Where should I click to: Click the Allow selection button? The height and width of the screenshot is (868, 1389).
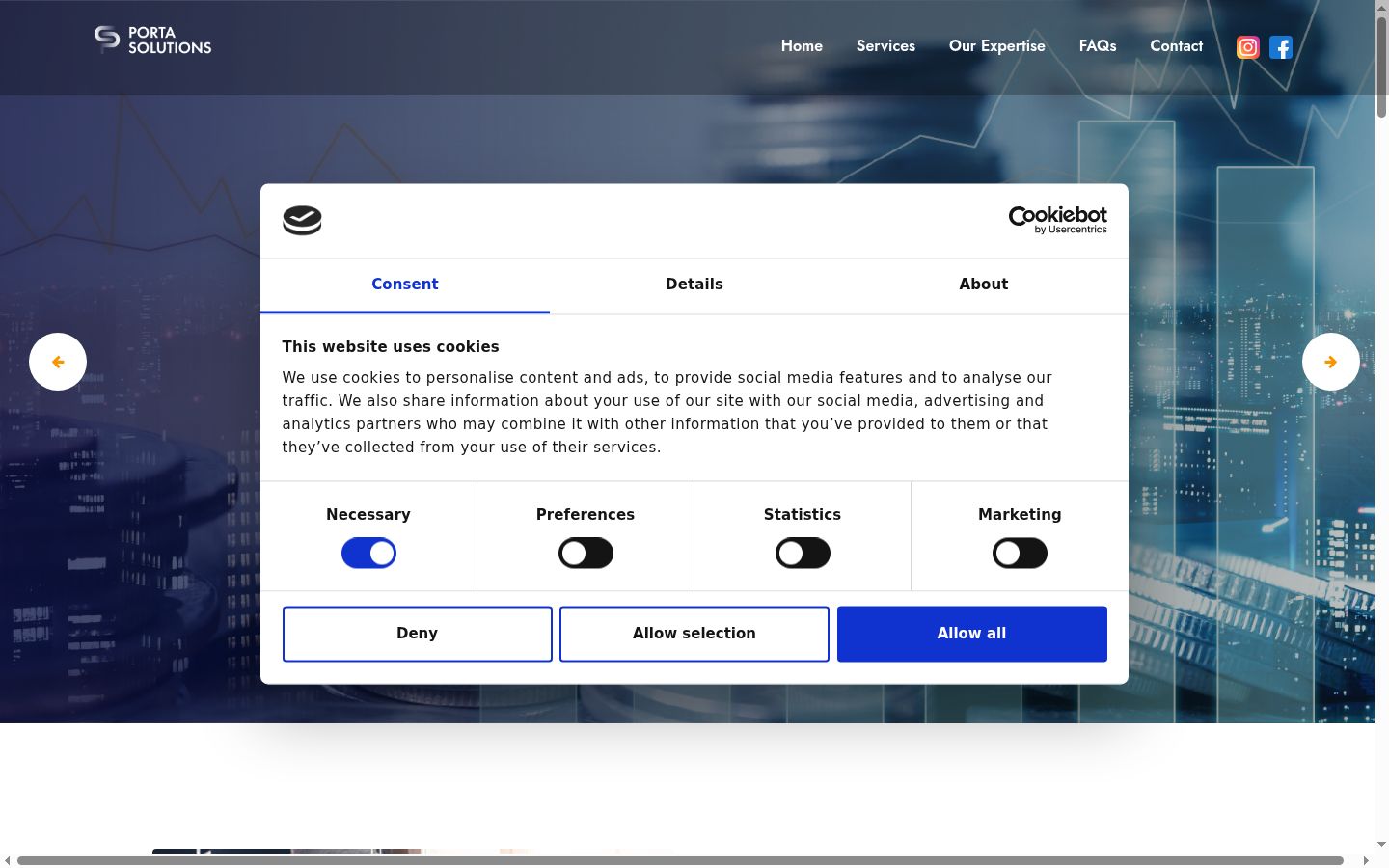694,634
